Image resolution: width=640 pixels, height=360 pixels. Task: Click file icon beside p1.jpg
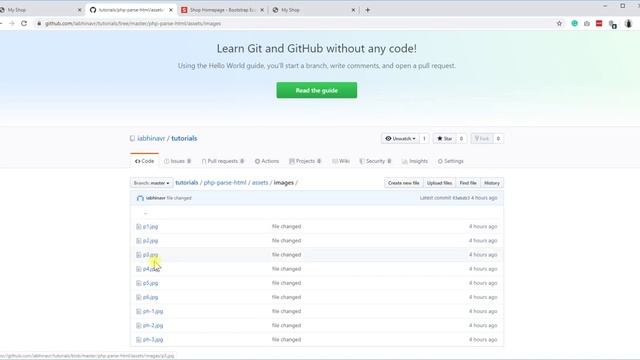click(138, 227)
